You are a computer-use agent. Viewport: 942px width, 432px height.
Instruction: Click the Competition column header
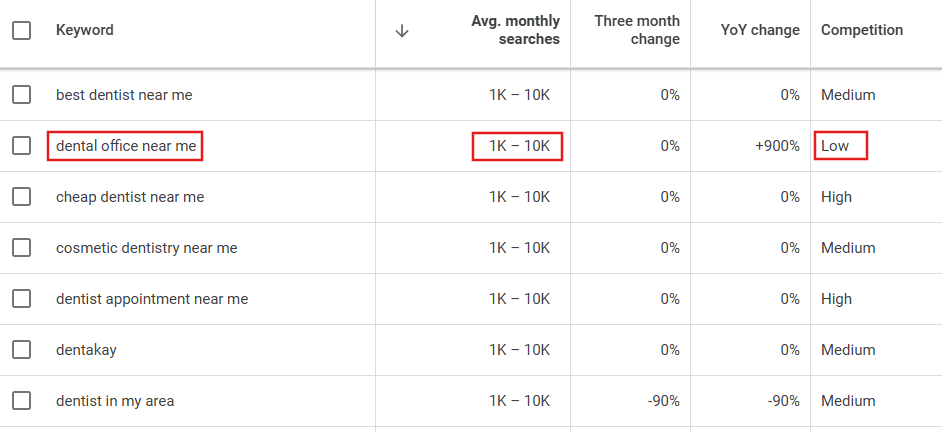(x=861, y=30)
